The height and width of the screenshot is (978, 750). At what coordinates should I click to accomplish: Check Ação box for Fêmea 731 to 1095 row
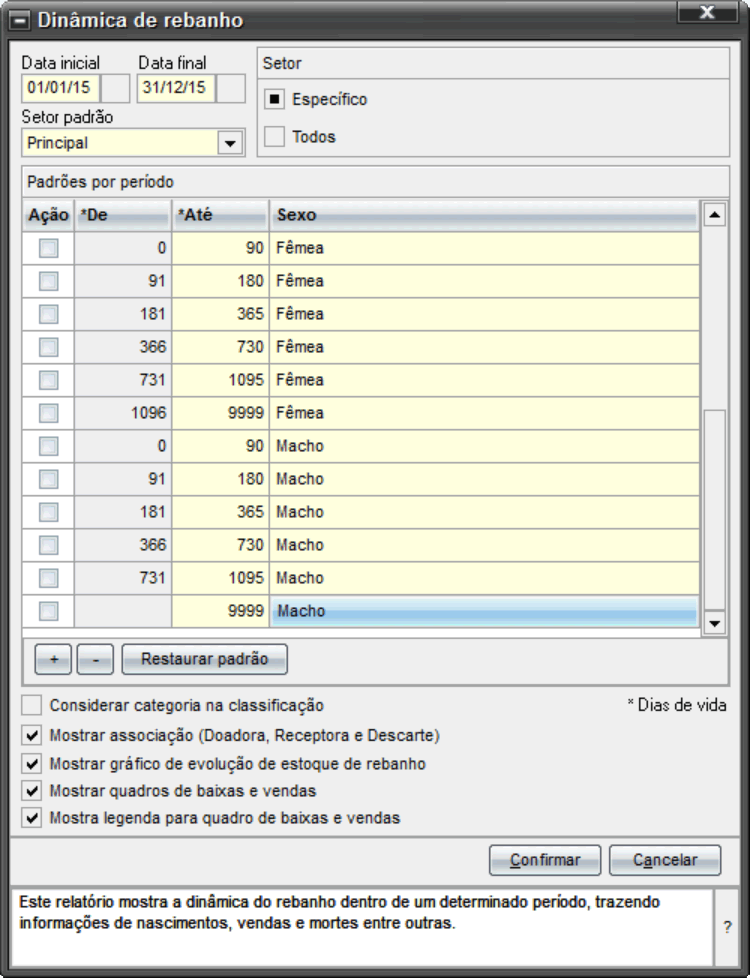[x=49, y=380]
